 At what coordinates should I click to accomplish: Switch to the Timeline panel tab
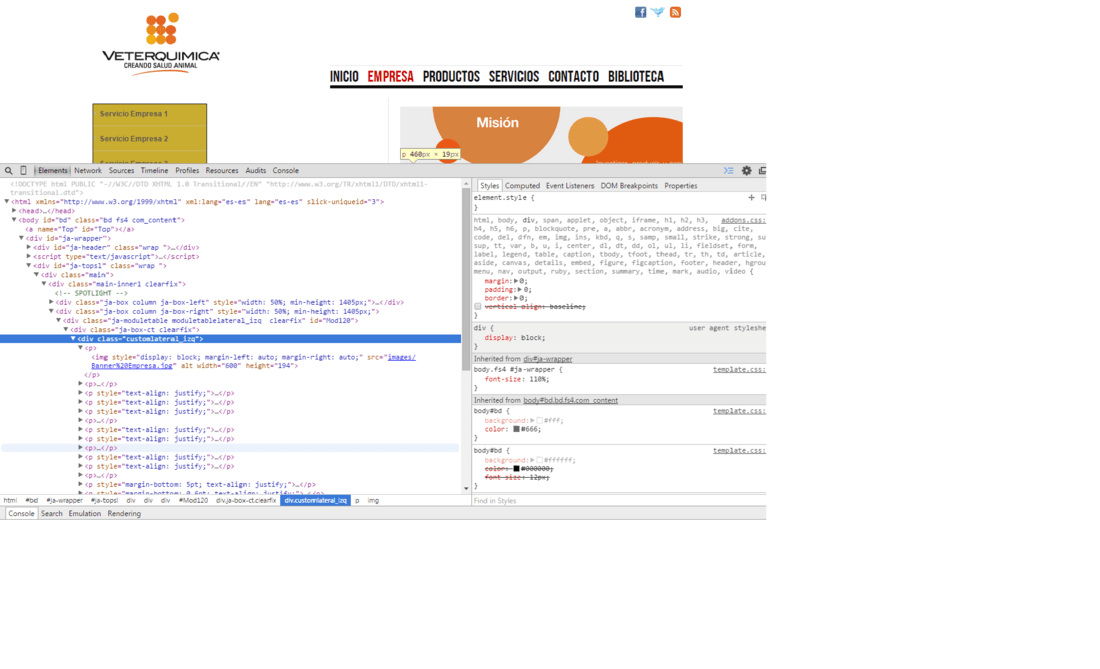tap(154, 170)
